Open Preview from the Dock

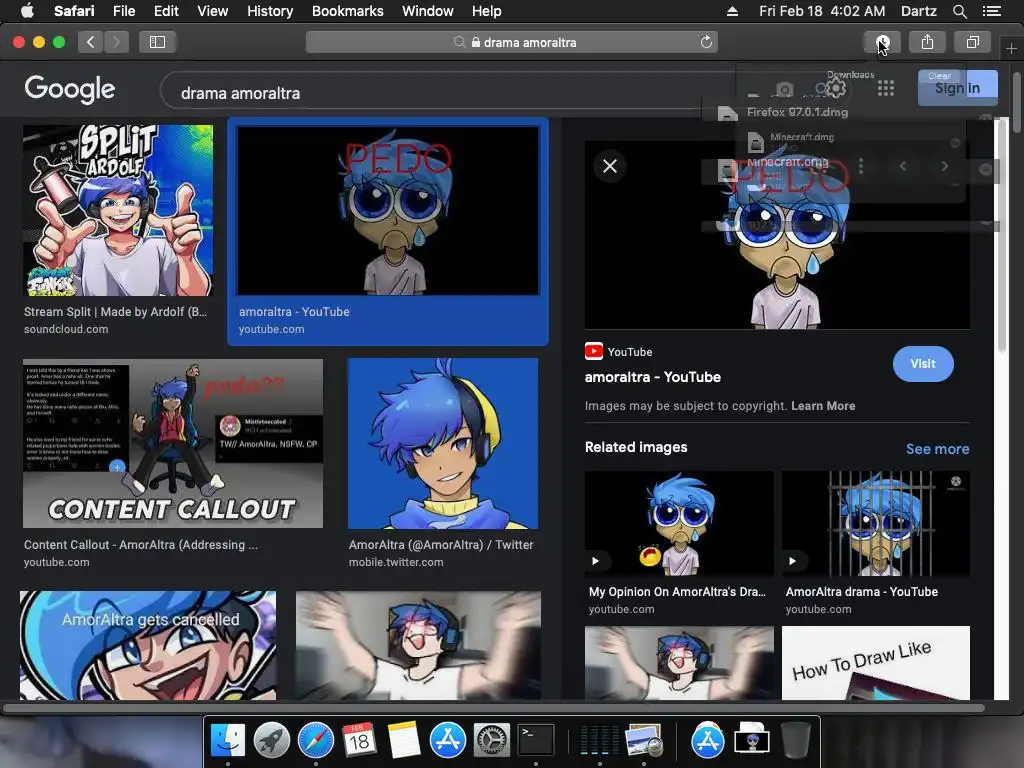(x=643, y=741)
